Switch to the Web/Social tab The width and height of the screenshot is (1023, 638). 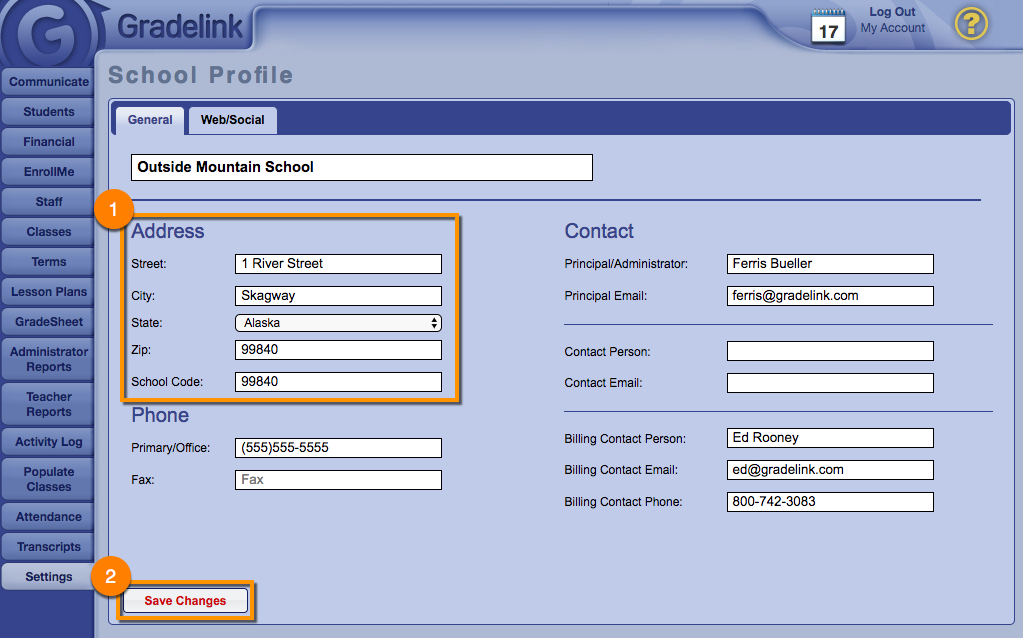click(x=232, y=120)
